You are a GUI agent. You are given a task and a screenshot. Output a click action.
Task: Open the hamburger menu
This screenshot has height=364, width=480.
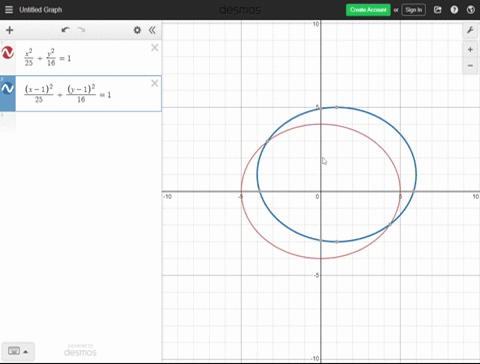click(9, 10)
